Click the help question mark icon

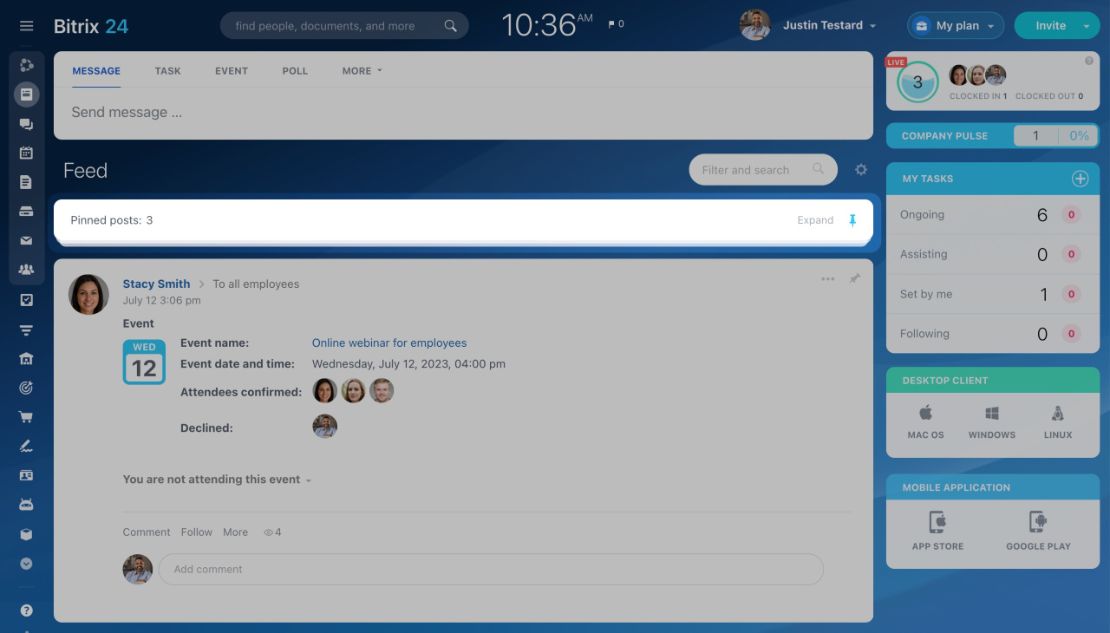(26, 610)
